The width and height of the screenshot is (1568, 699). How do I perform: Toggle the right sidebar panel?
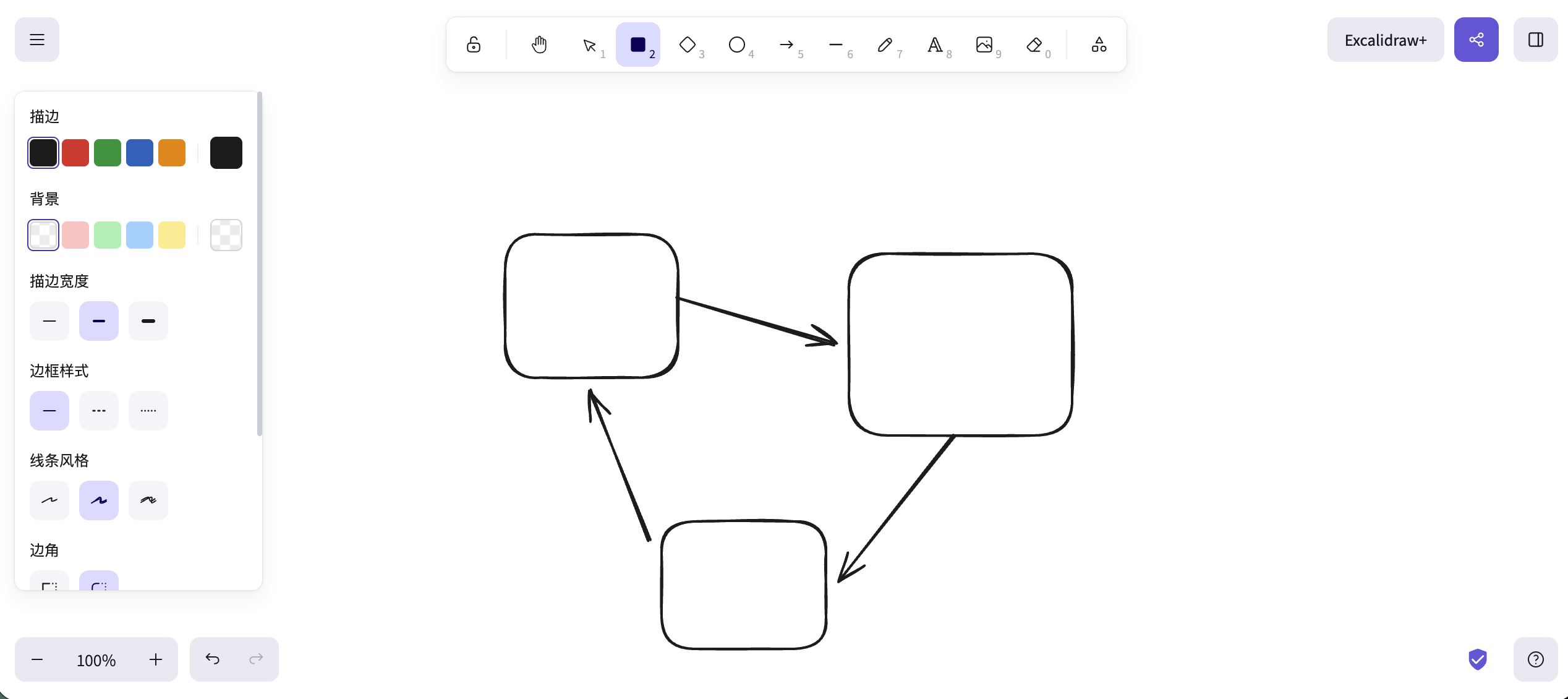pyautogui.click(x=1535, y=40)
